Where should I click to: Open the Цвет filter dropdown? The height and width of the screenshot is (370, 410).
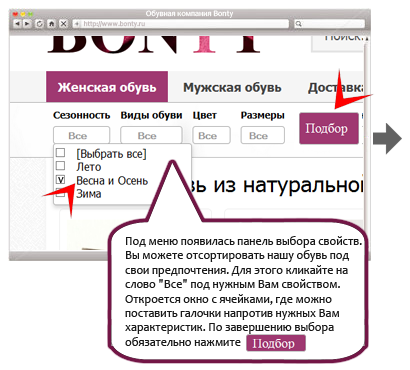[x=211, y=135]
